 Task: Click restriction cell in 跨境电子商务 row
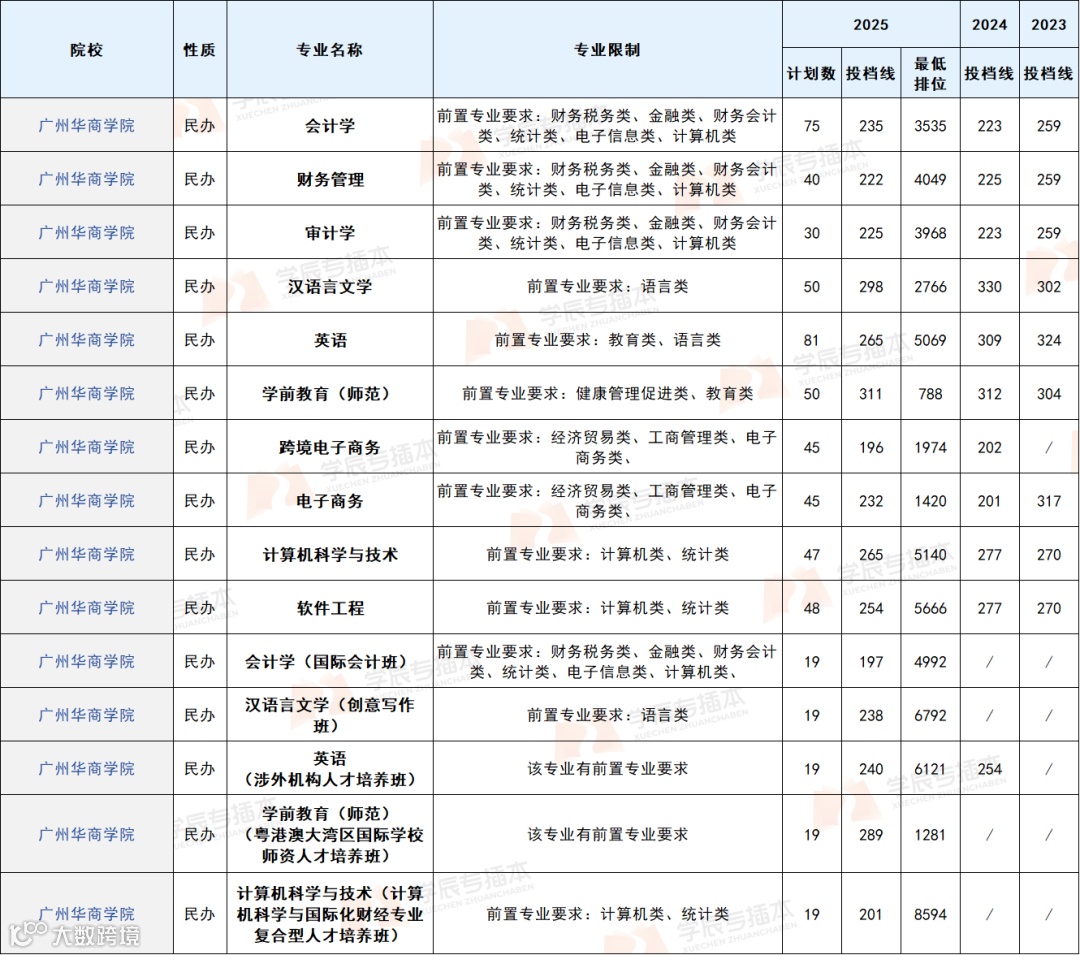coord(608,447)
